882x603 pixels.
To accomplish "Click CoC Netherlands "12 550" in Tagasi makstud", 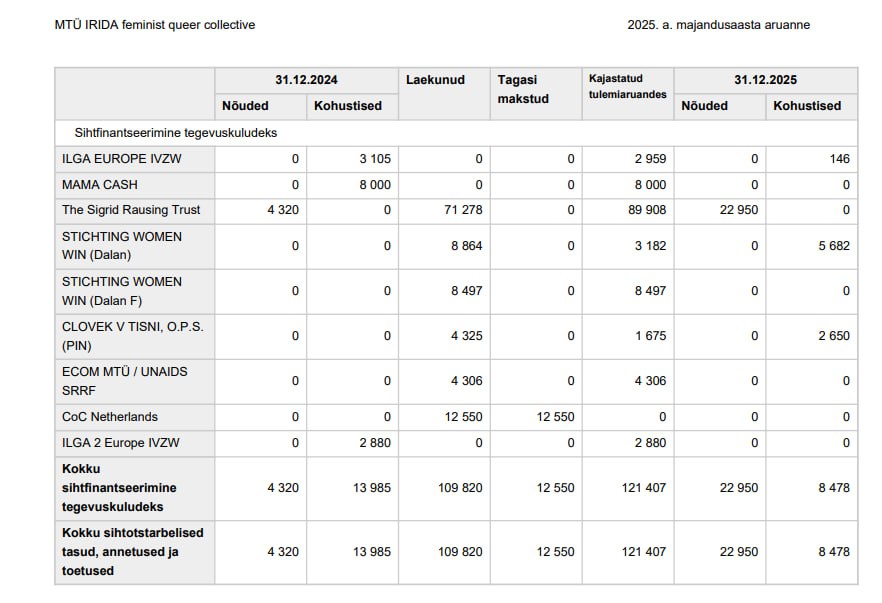I will pyautogui.click(x=555, y=417).
